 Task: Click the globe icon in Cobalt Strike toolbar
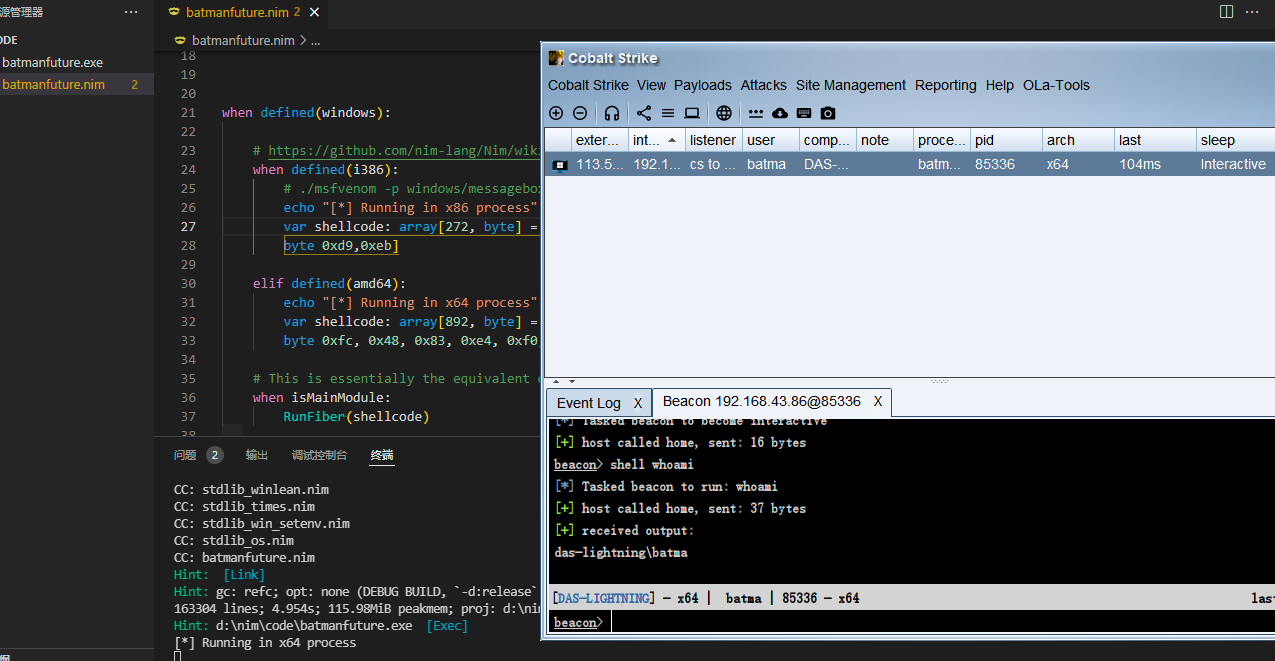tap(724, 113)
